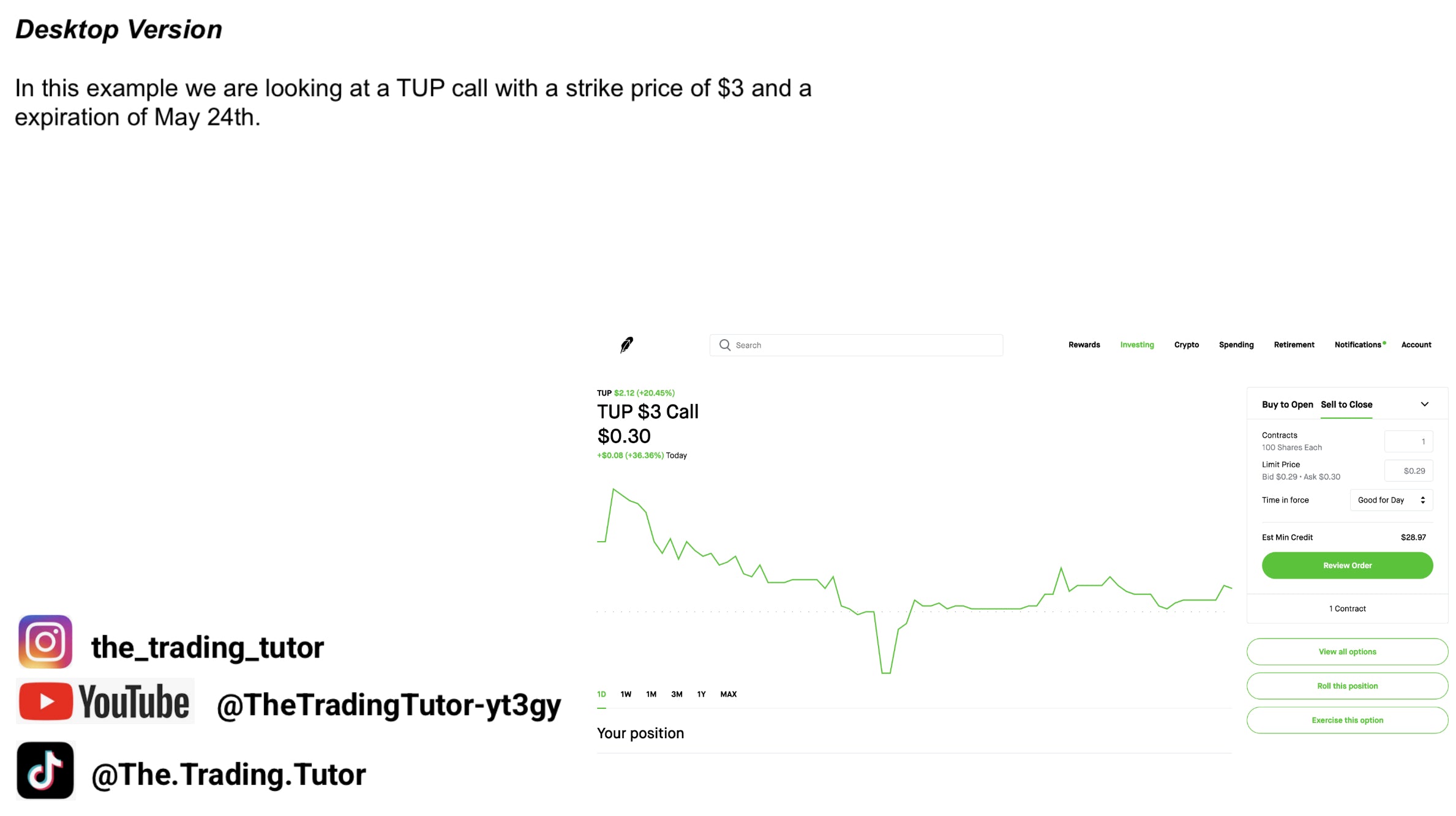Click View all options button
The image size is (1456, 816).
[1346, 652]
